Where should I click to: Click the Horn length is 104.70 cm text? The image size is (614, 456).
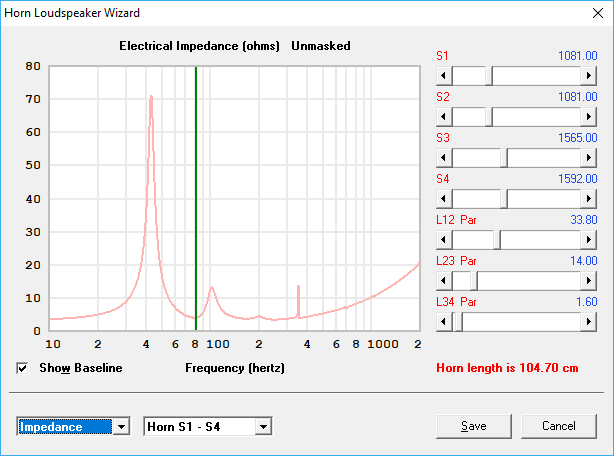coord(507,368)
